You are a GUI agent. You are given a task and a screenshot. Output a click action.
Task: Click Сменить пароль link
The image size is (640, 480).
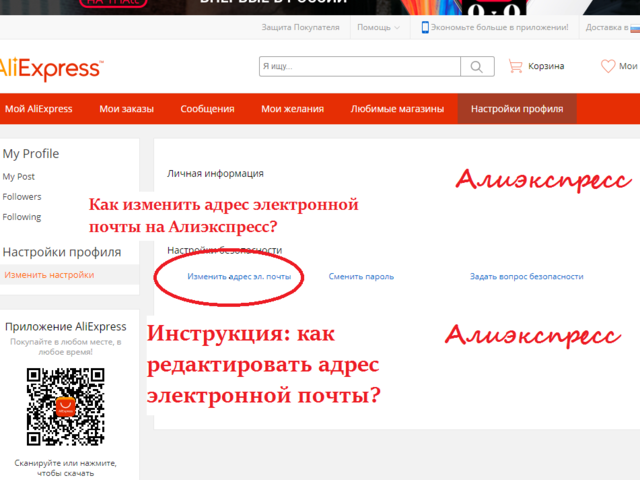pos(361,276)
